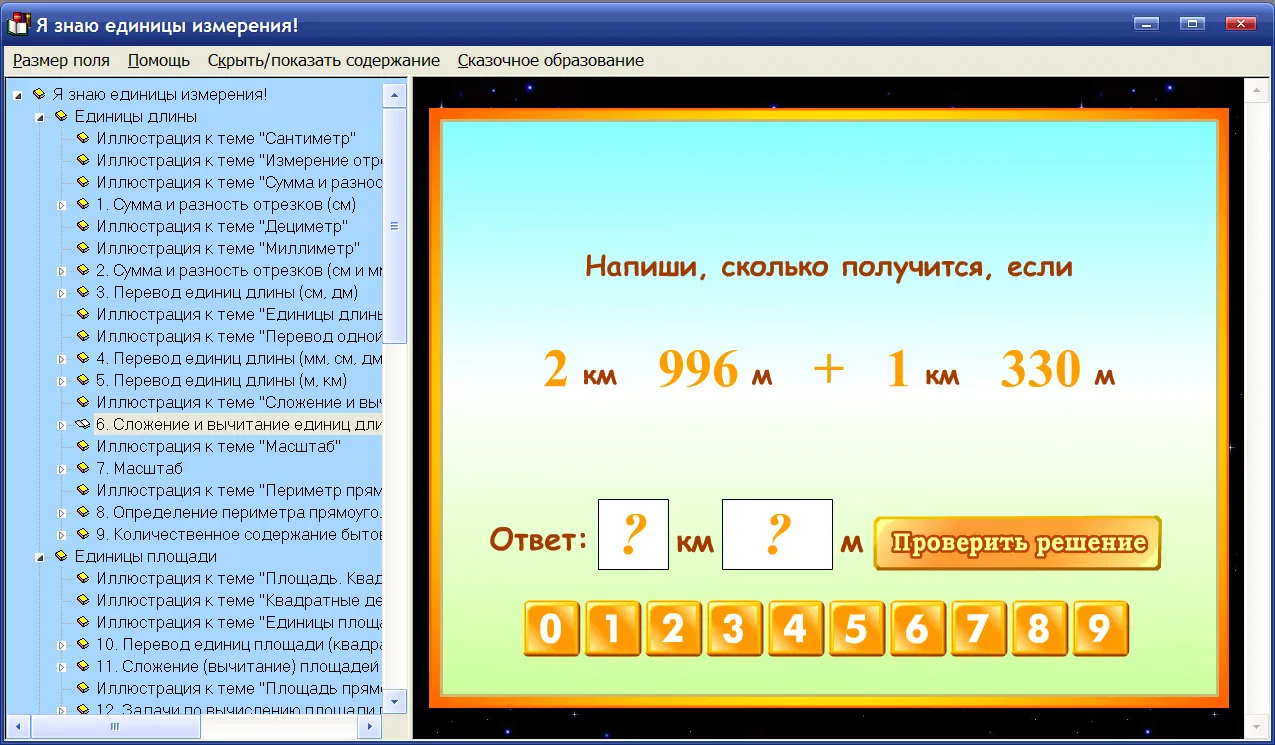Click "Скрыть/показать содержание" menu item
This screenshot has height=745, width=1275.
click(324, 60)
